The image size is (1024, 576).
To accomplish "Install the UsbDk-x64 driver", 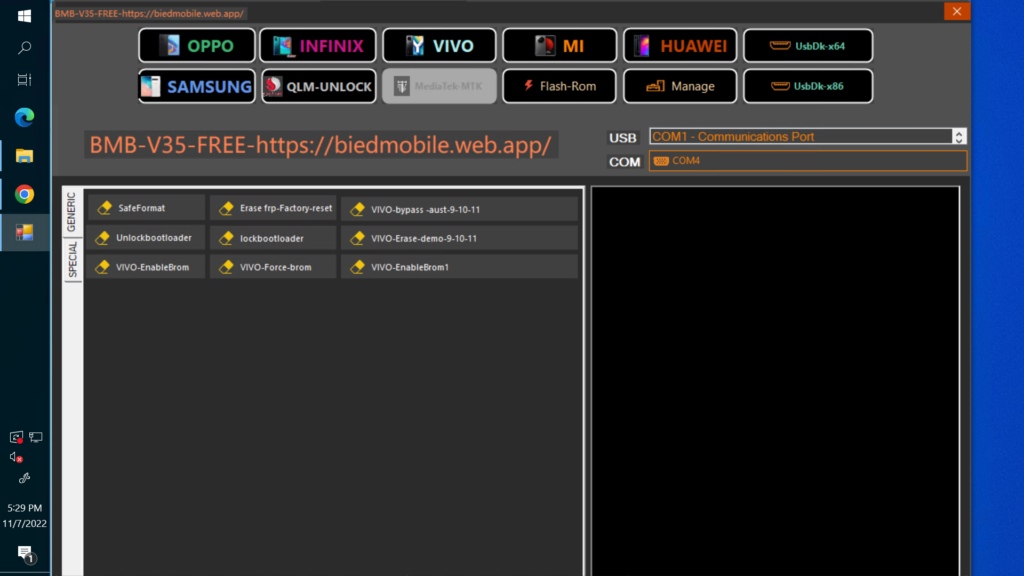I will pyautogui.click(x=808, y=46).
